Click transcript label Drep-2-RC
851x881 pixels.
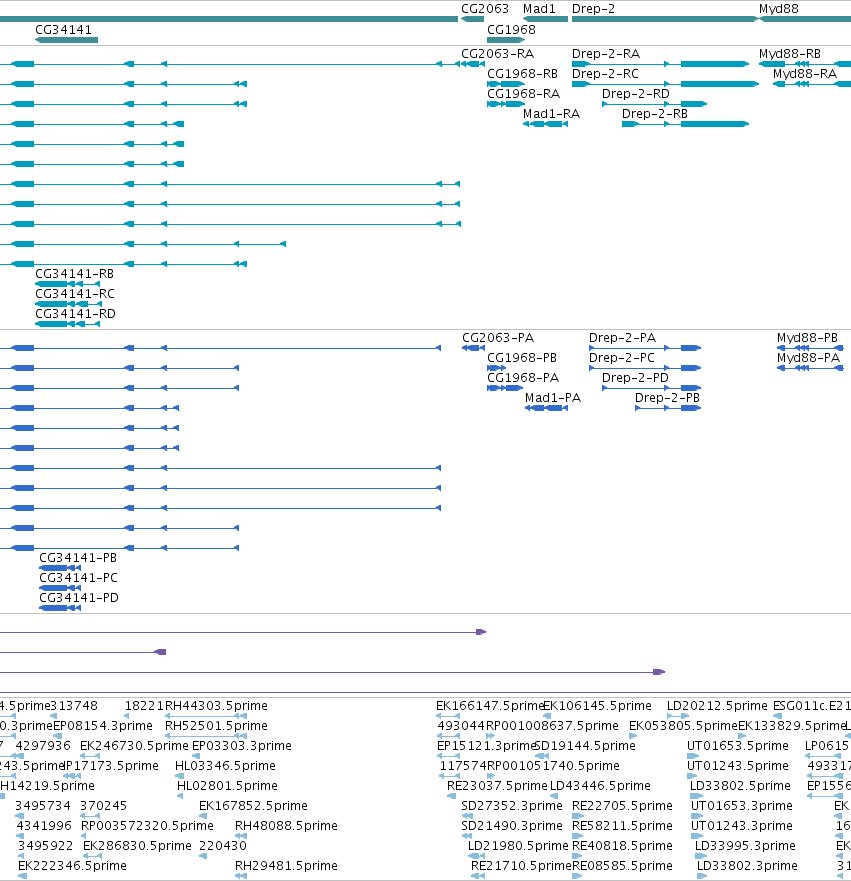click(x=605, y=74)
